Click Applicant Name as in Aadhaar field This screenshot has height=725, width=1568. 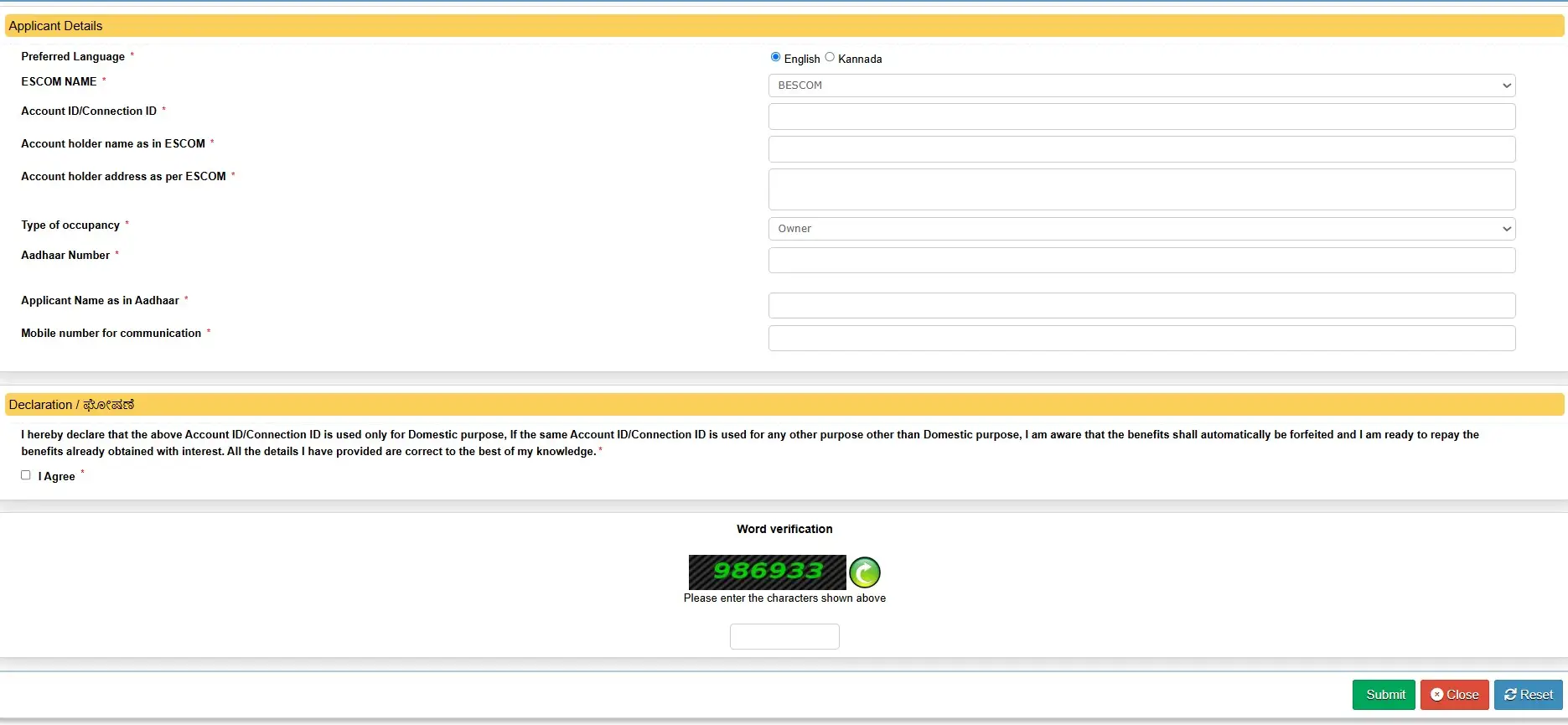(x=1141, y=305)
